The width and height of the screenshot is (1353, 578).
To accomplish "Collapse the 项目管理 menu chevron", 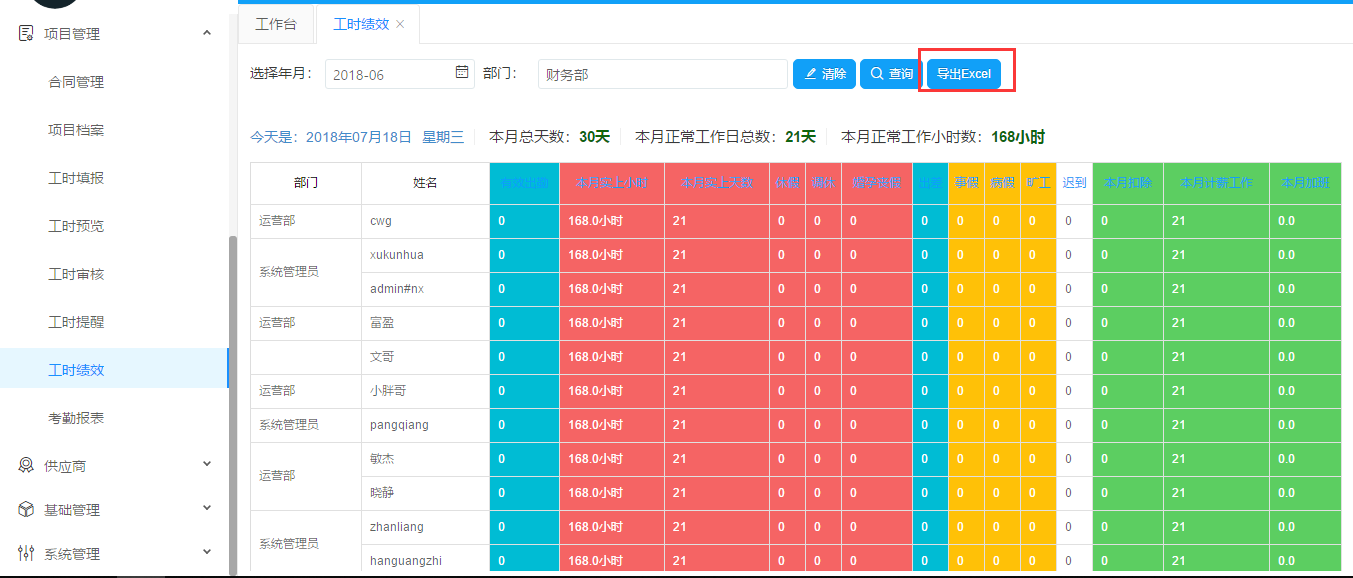I will click(x=207, y=33).
